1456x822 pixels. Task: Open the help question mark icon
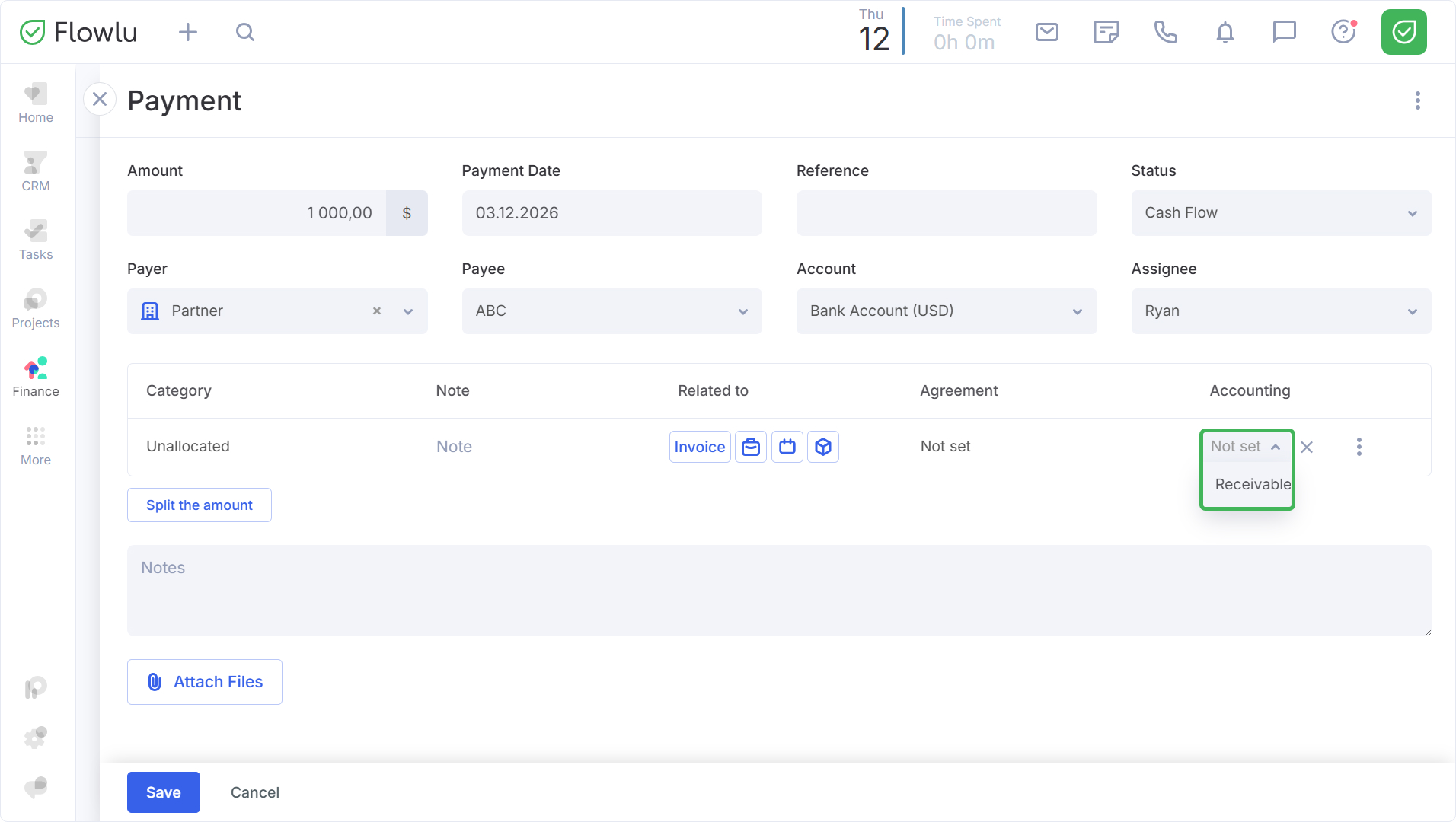1343,32
